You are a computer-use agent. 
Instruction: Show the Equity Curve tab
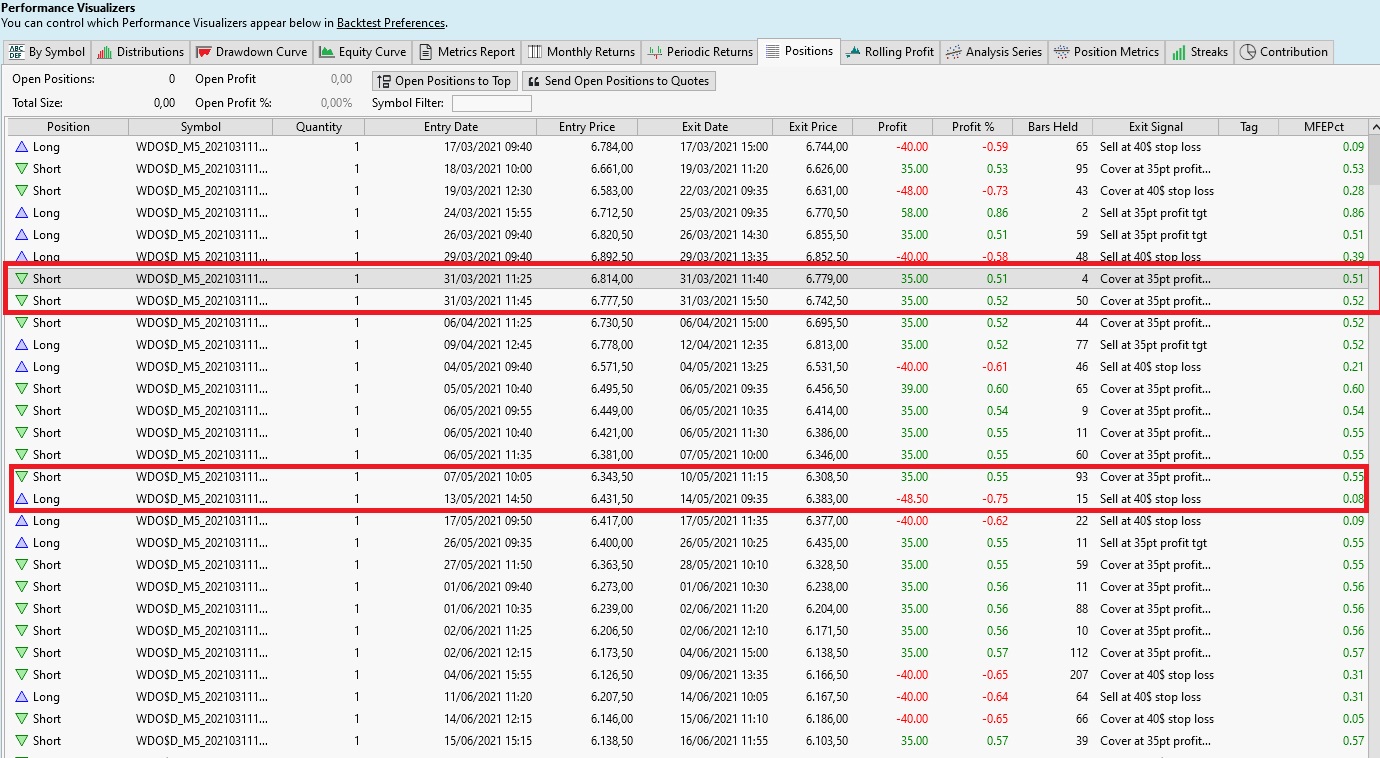[362, 52]
